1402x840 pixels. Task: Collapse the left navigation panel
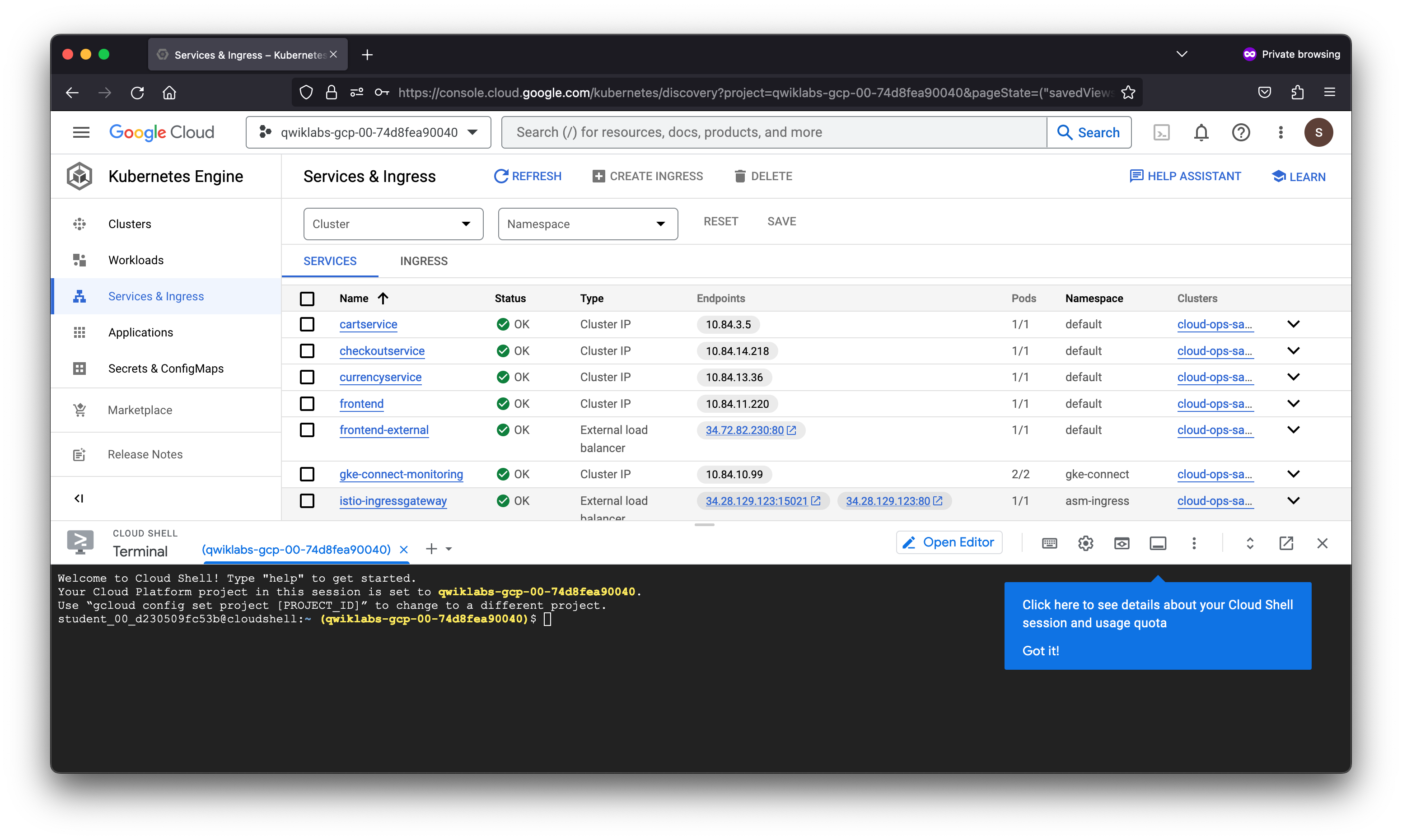click(79, 499)
